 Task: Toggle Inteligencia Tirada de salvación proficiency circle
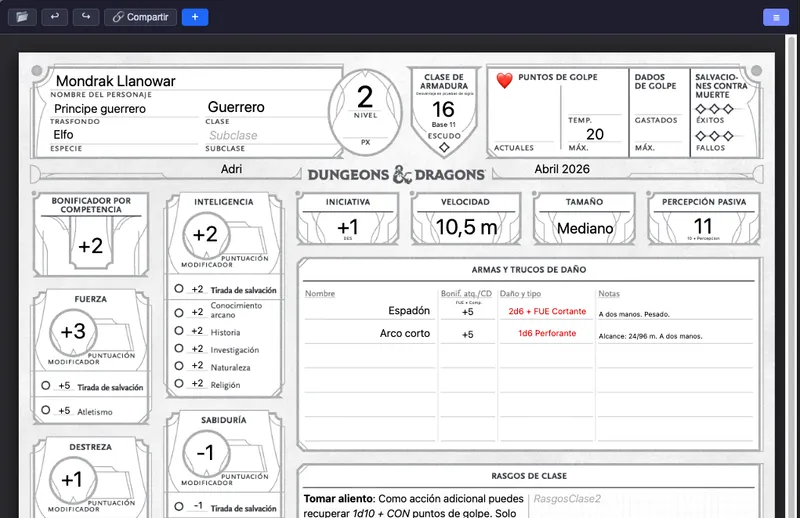179,289
